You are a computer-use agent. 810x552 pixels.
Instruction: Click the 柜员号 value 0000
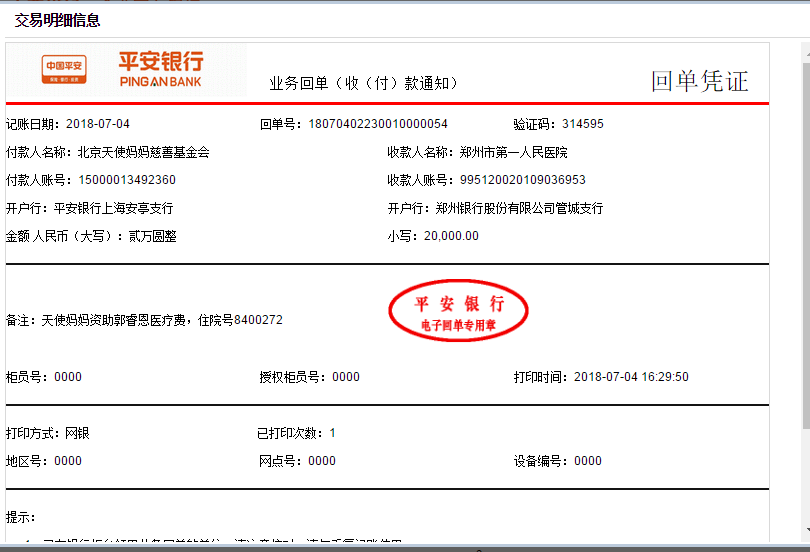pyautogui.click(x=68, y=377)
